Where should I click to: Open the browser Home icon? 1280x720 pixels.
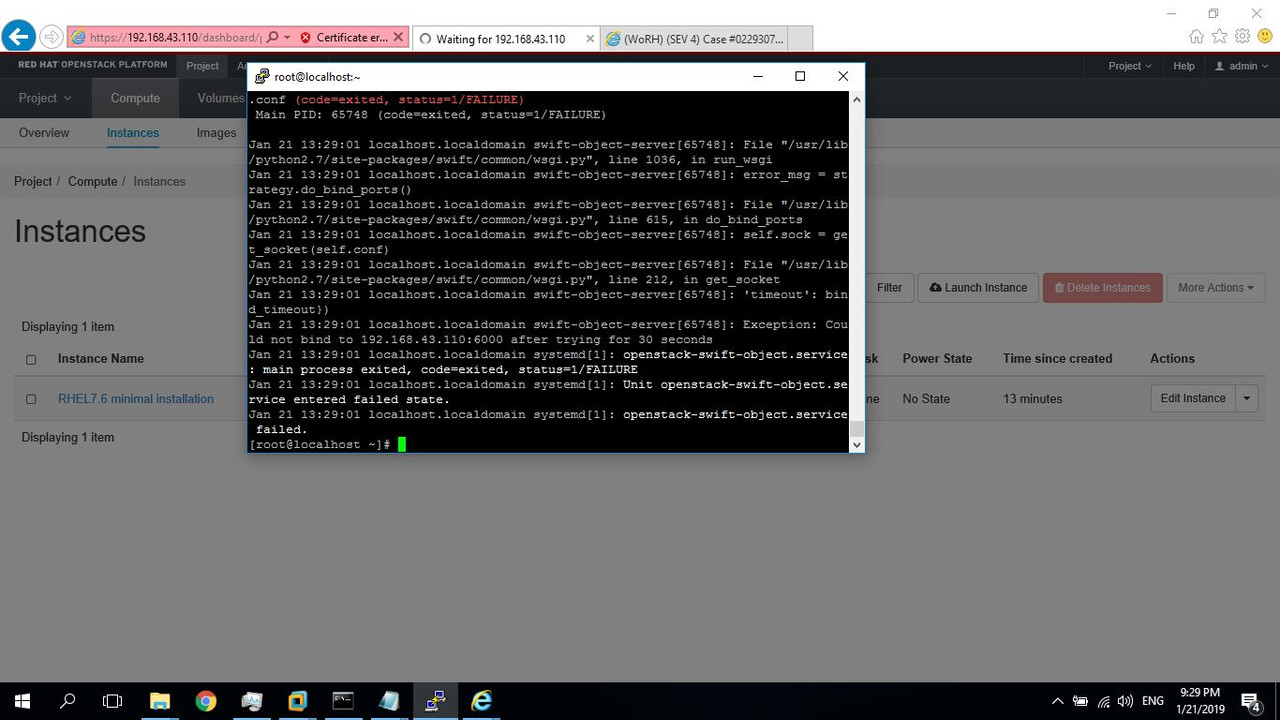tap(1196, 37)
